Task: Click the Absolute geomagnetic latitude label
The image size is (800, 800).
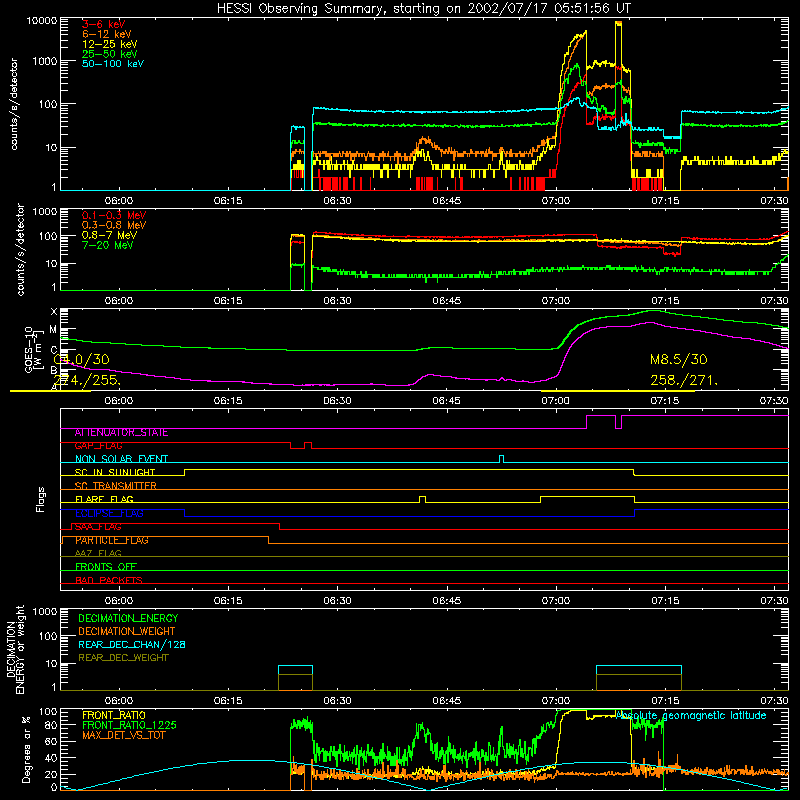Action: [x=691, y=716]
